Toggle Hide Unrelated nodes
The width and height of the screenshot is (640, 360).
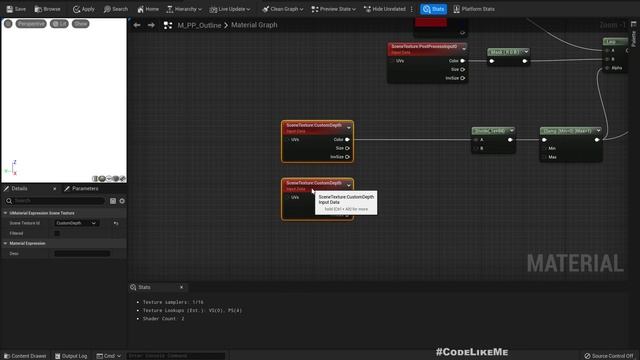coord(384,9)
